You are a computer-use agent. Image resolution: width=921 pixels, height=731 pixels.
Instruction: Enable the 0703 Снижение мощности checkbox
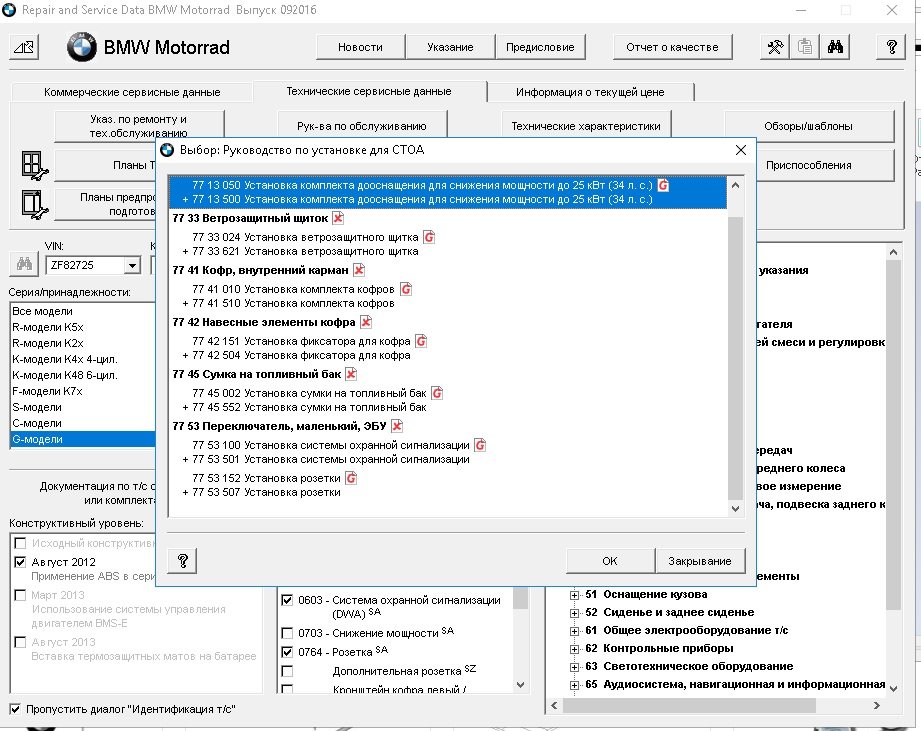(x=288, y=633)
